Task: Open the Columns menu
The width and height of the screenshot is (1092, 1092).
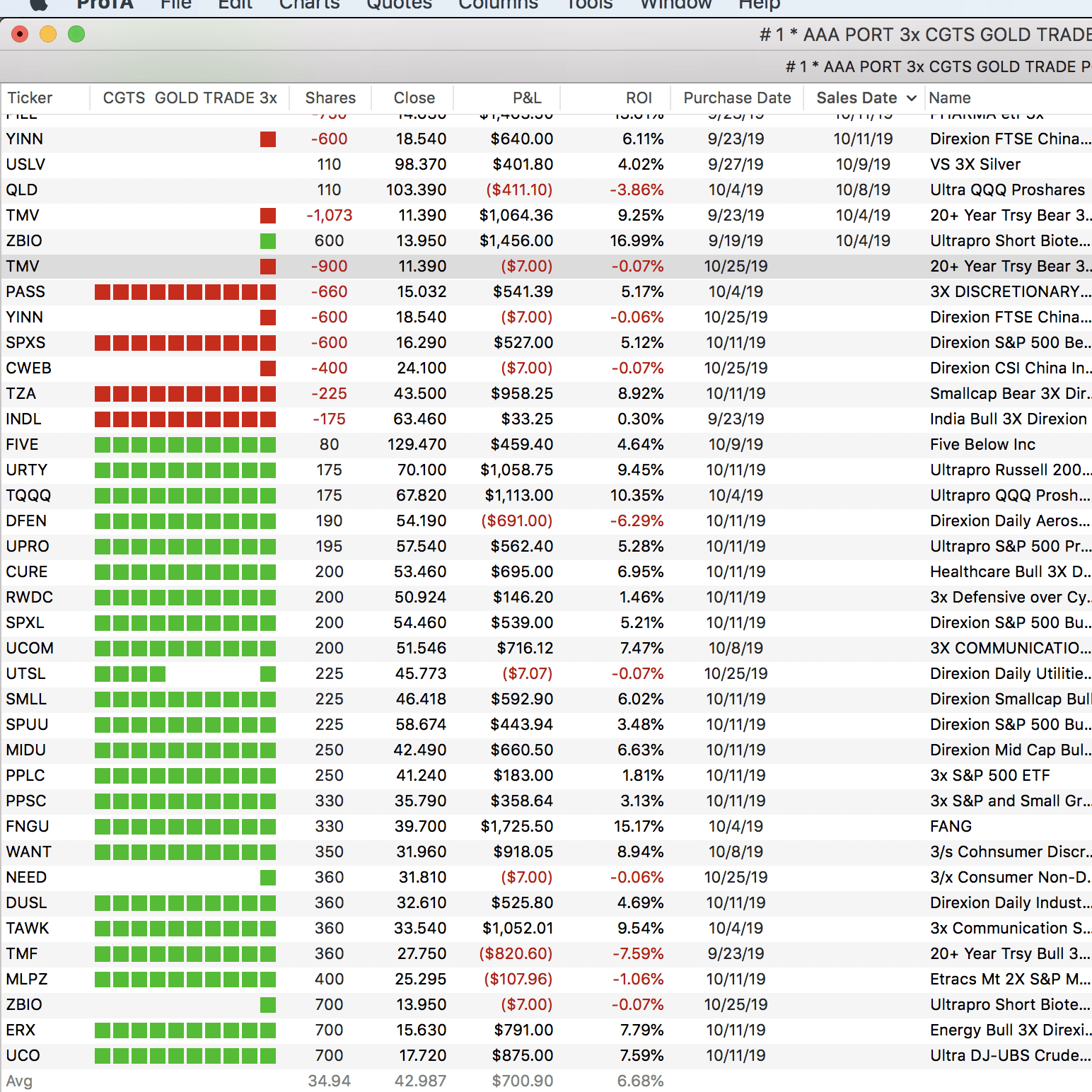Action: 498,4
